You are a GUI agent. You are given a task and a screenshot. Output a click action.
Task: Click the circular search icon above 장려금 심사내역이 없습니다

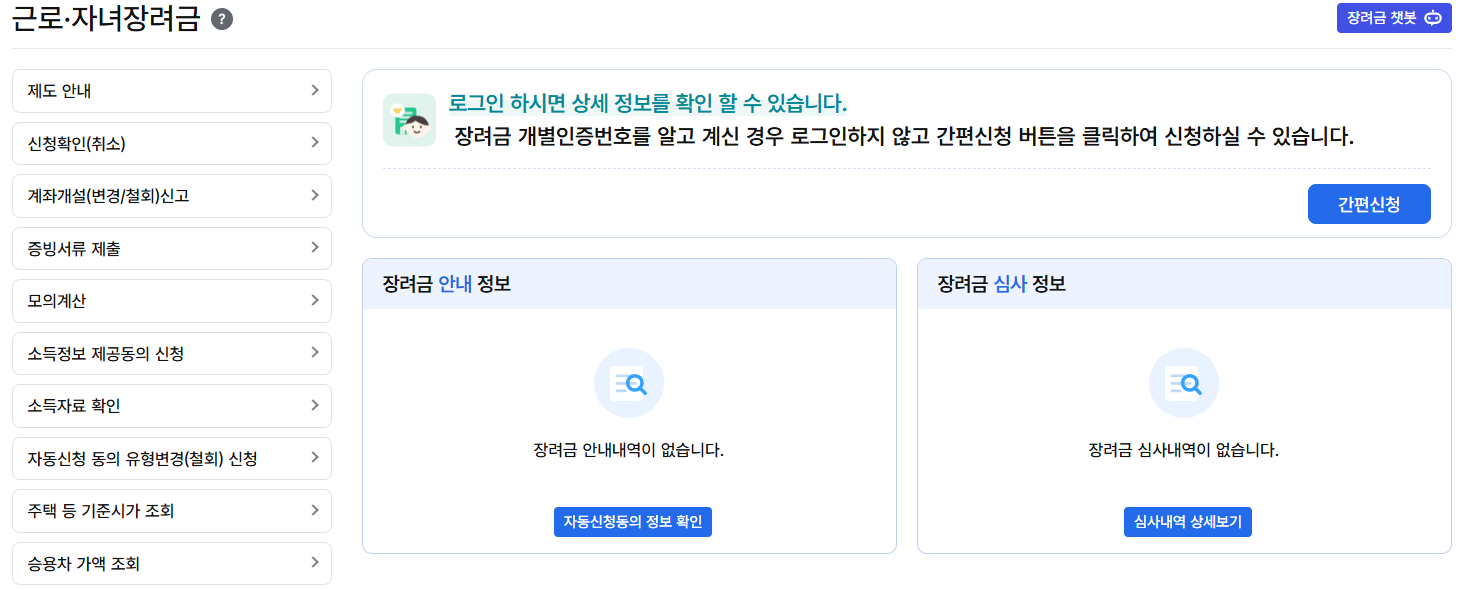(x=1184, y=383)
